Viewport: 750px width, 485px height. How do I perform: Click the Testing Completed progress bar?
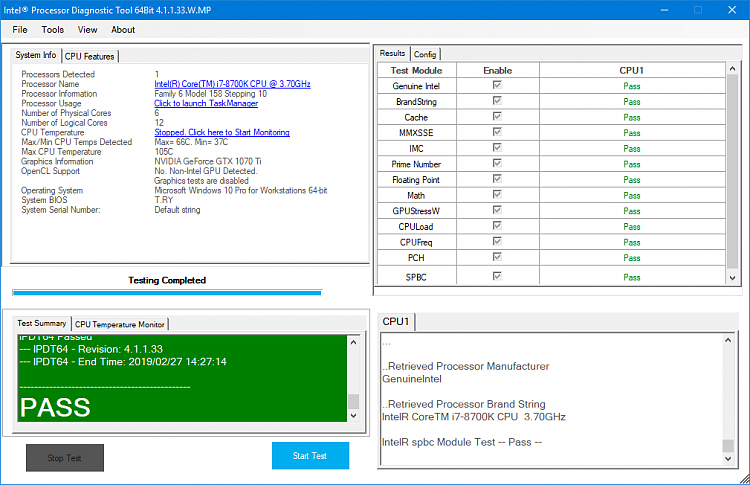167,292
